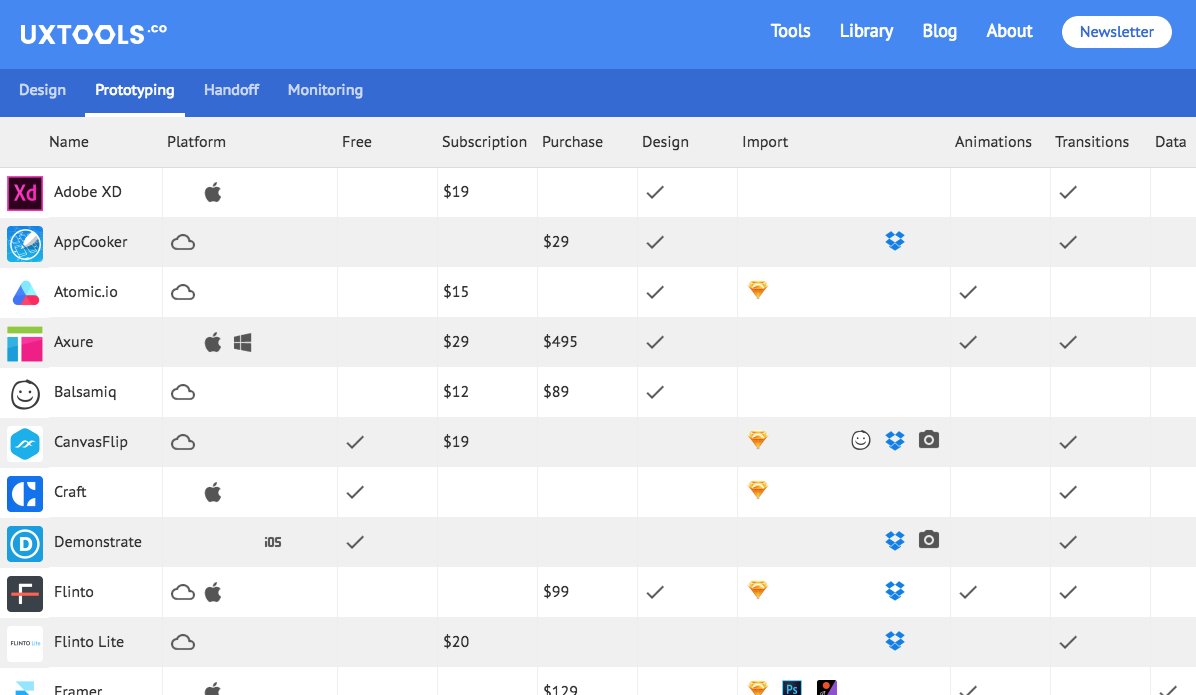The width and height of the screenshot is (1196, 695).
Task: Sort by the Free column header
Action: coord(356,142)
